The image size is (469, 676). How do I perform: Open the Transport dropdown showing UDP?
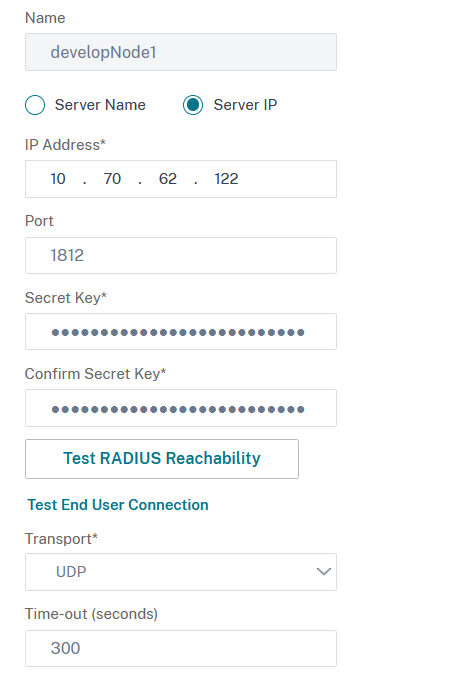tap(181, 572)
